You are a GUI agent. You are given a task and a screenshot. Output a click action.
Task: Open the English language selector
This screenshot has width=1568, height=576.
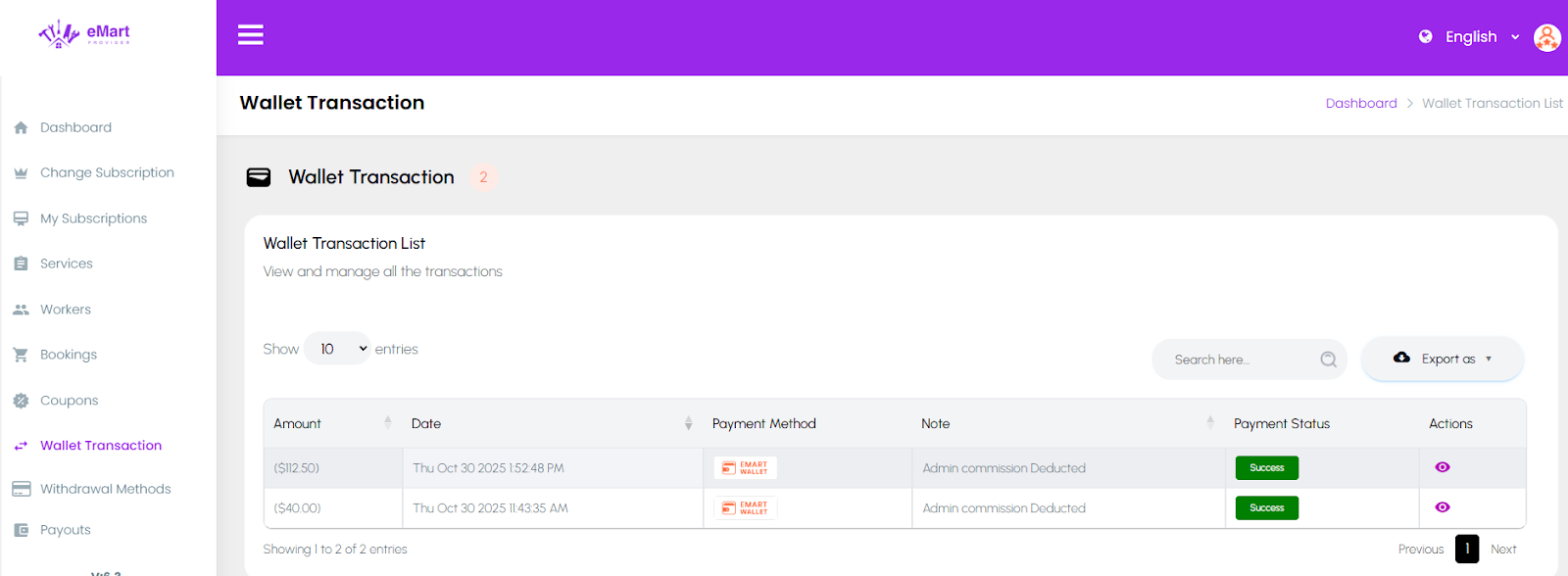click(x=1481, y=37)
